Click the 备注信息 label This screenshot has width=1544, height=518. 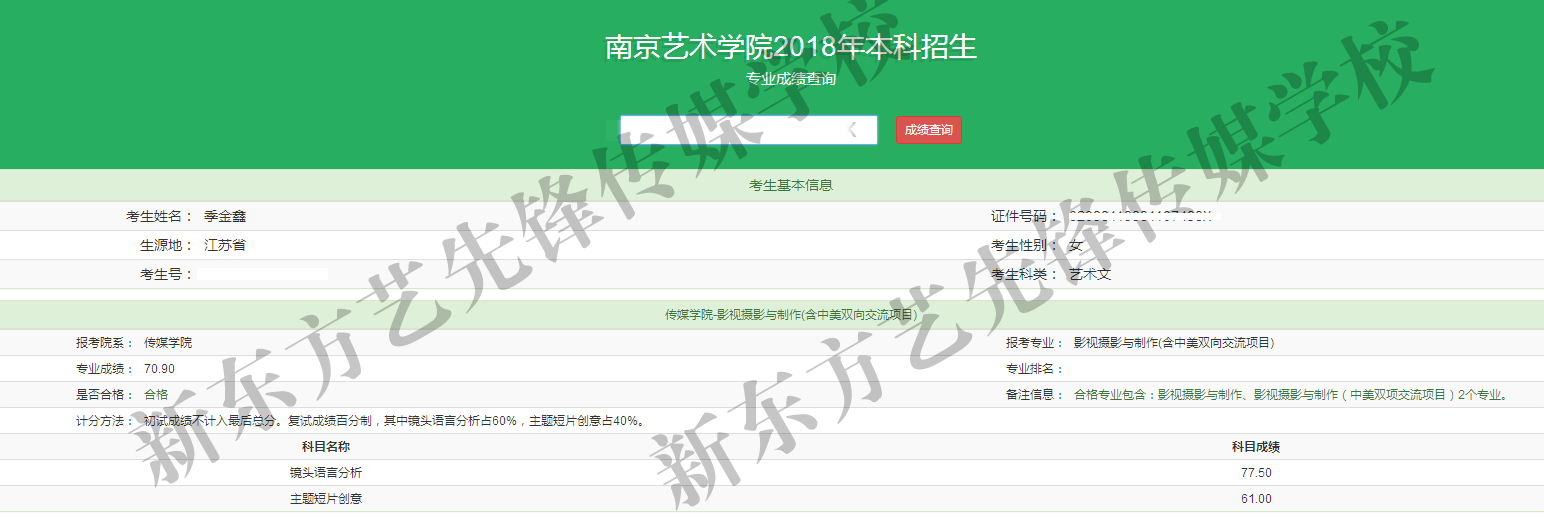click(x=1035, y=395)
